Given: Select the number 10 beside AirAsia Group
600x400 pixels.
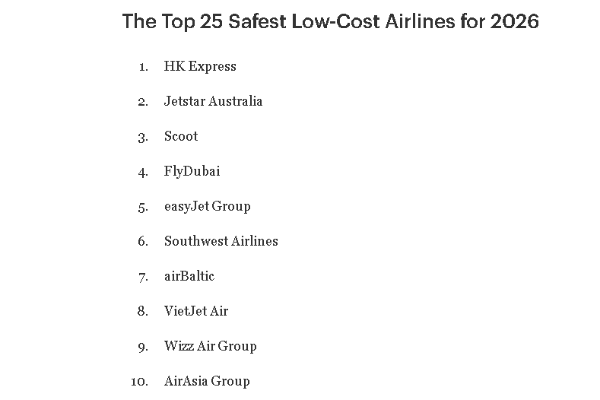Looking at the screenshot, I should click(140, 382).
